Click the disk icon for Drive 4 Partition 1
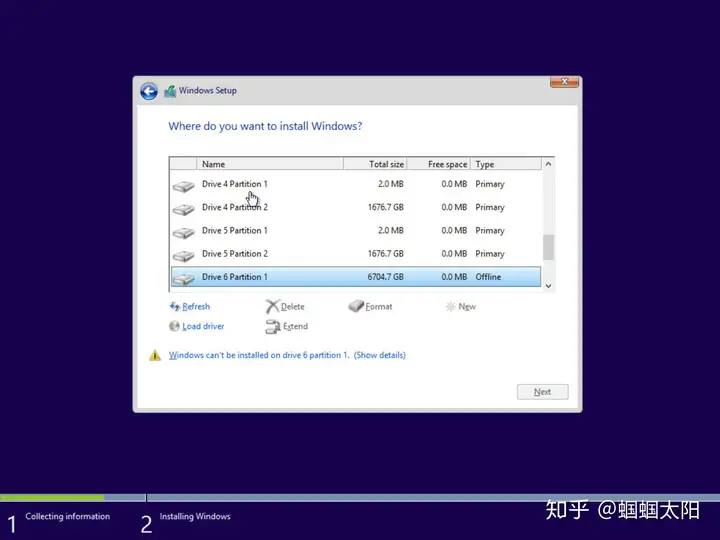 [x=184, y=186]
